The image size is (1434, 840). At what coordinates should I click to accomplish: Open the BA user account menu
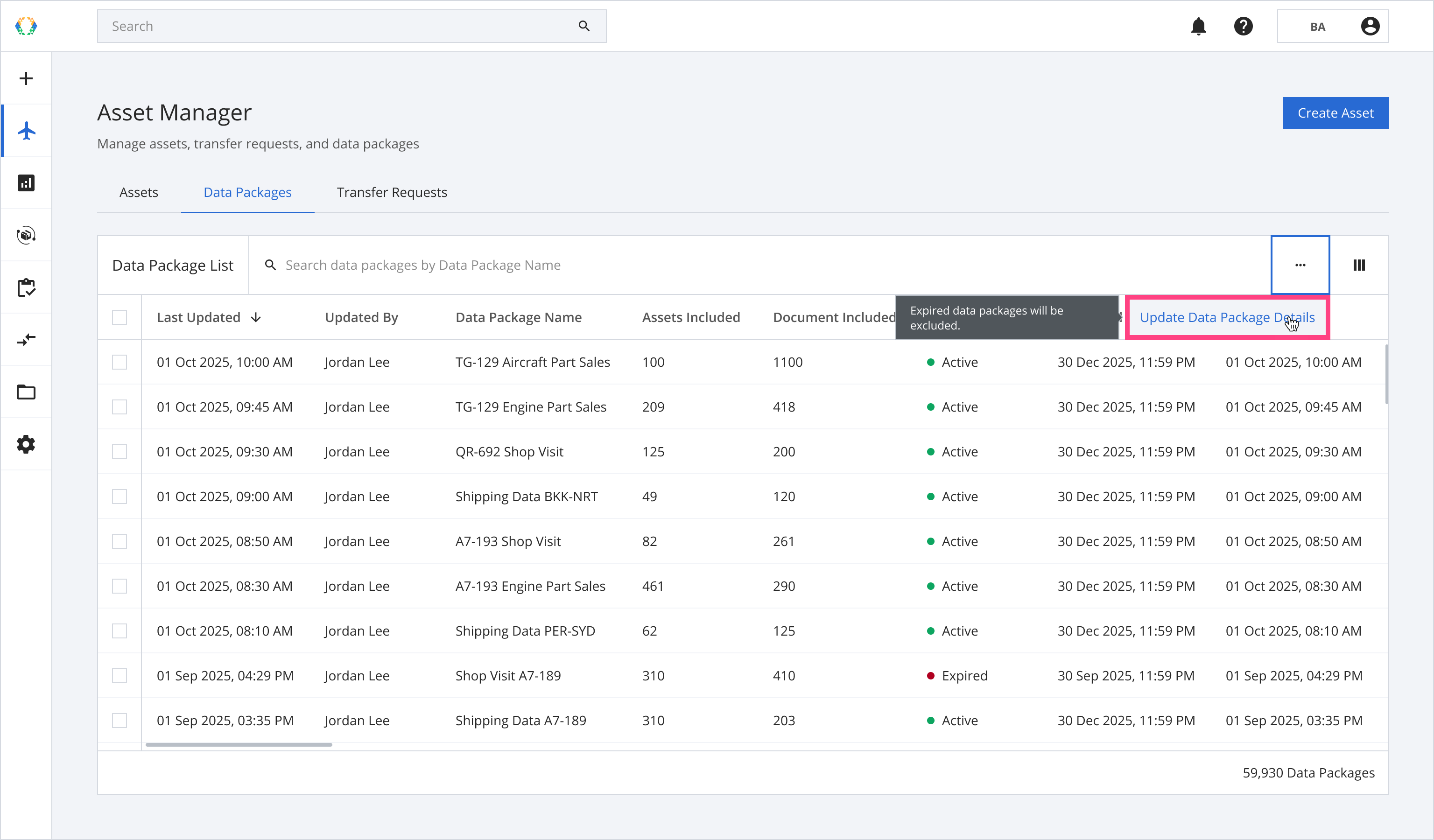pos(1333,26)
